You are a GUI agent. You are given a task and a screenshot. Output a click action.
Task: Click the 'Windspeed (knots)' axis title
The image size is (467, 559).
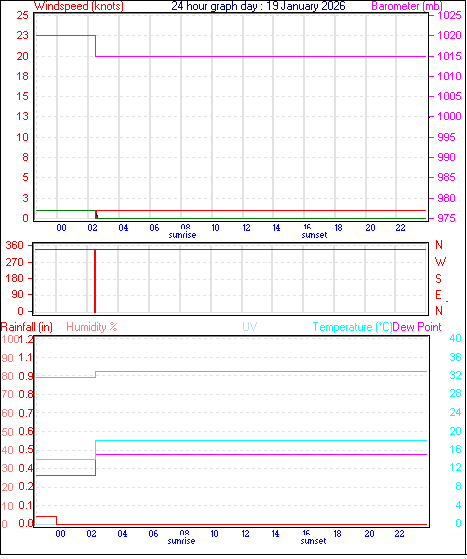[x=79, y=6]
